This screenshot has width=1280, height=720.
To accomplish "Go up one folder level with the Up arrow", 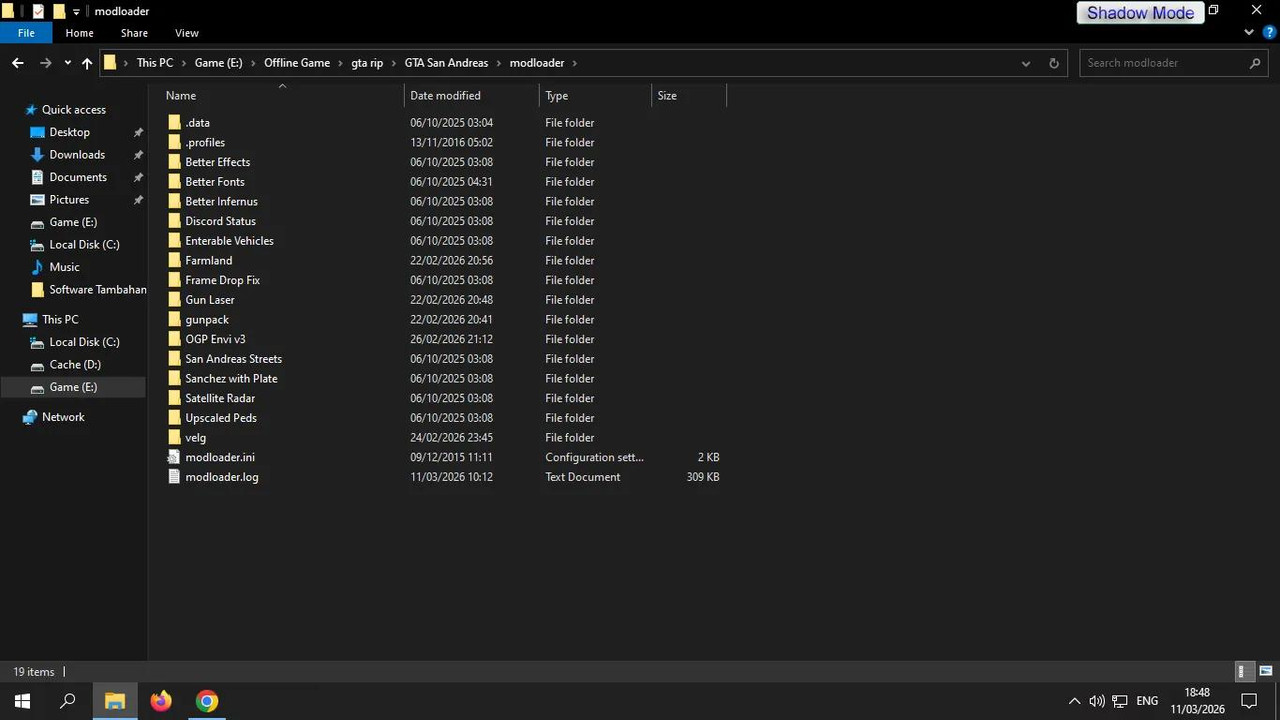I will click(x=87, y=63).
